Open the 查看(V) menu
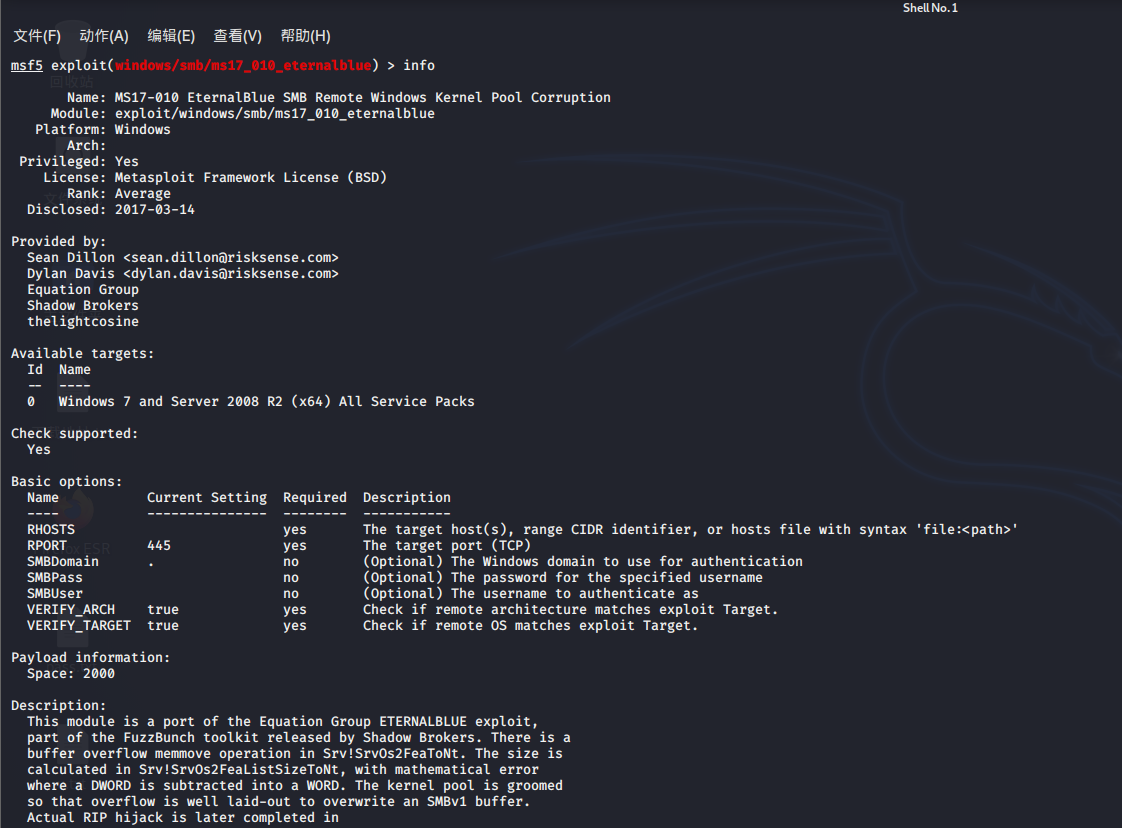1122x828 pixels. (x=238, y=36)
